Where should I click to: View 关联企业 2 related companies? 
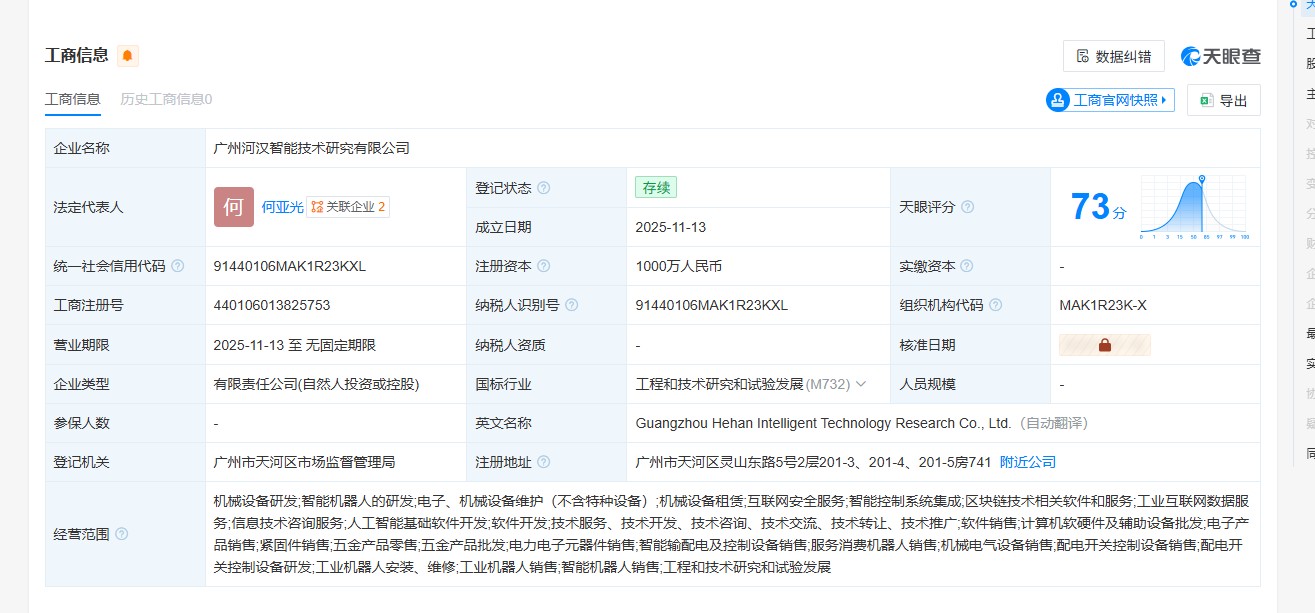tap(348, 207)
